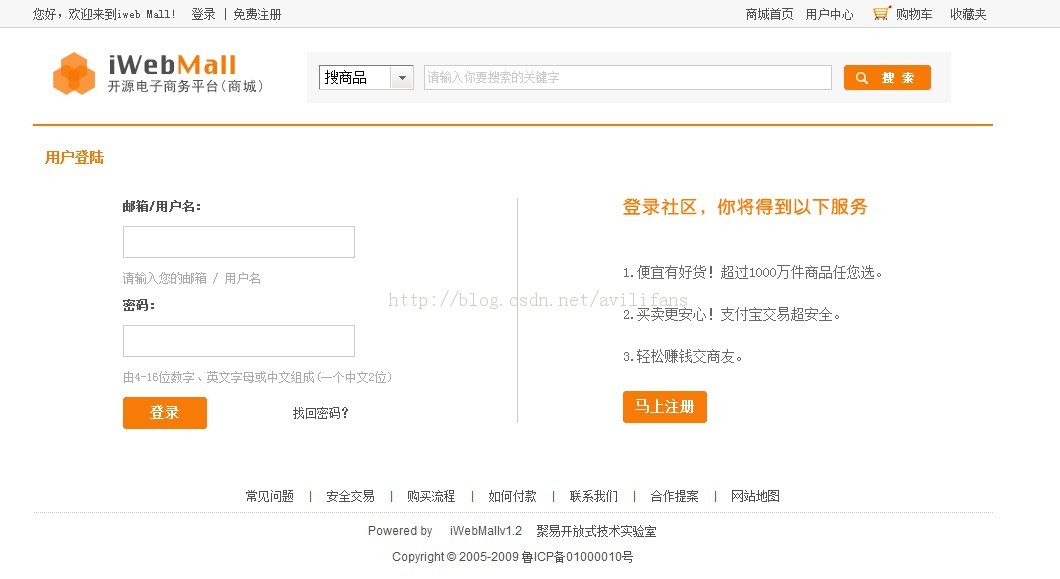
Task: Click the orange 搜索 search button
Action: [887, 78]
